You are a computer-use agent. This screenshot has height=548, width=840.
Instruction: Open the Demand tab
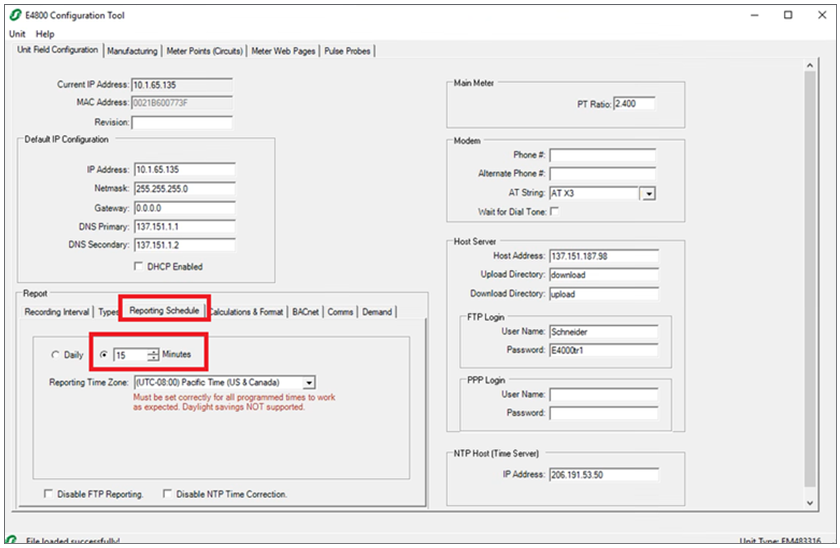pos(377,312)
